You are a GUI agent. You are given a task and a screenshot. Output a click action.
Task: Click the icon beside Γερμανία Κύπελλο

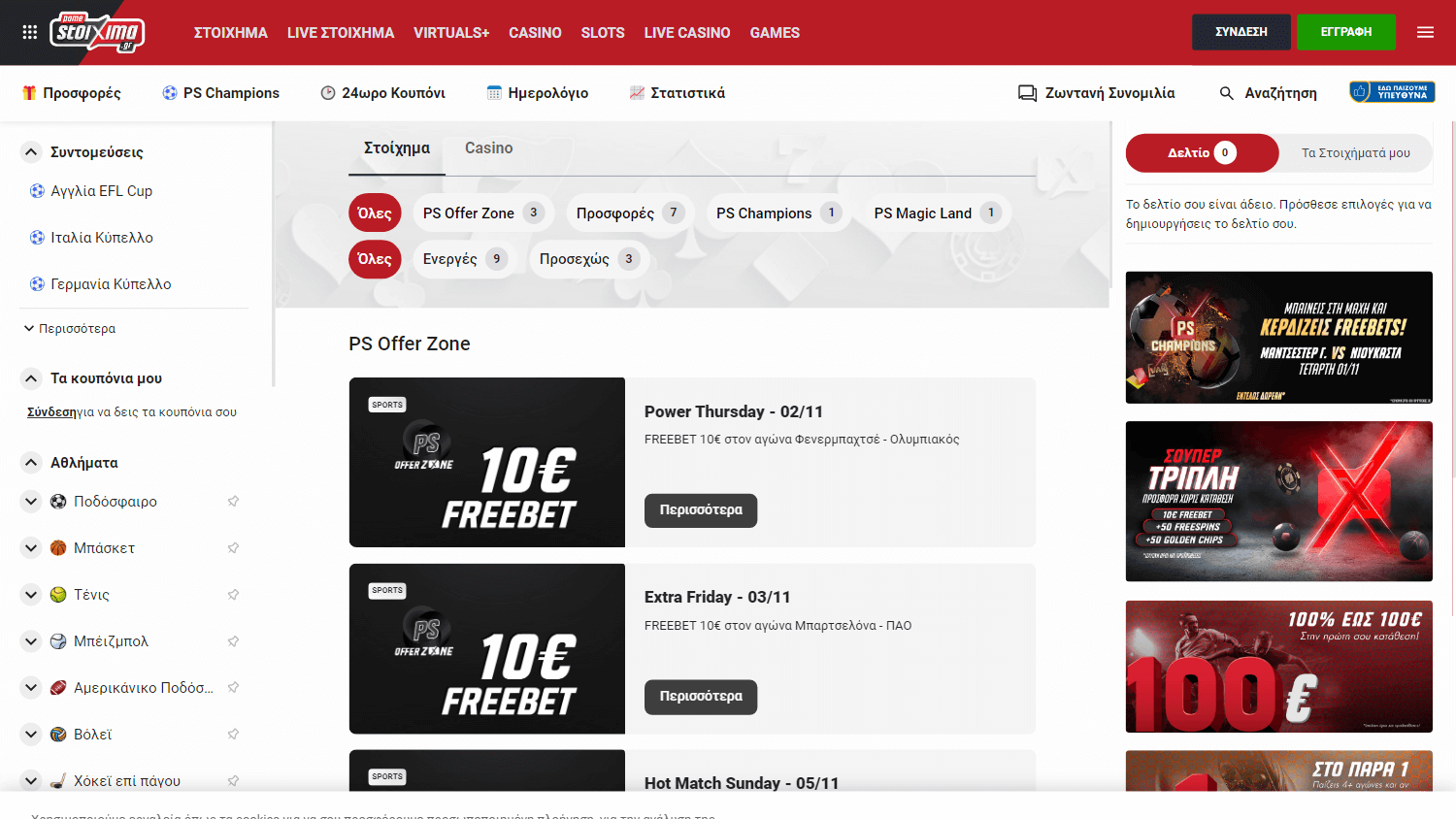coord(37,284)
